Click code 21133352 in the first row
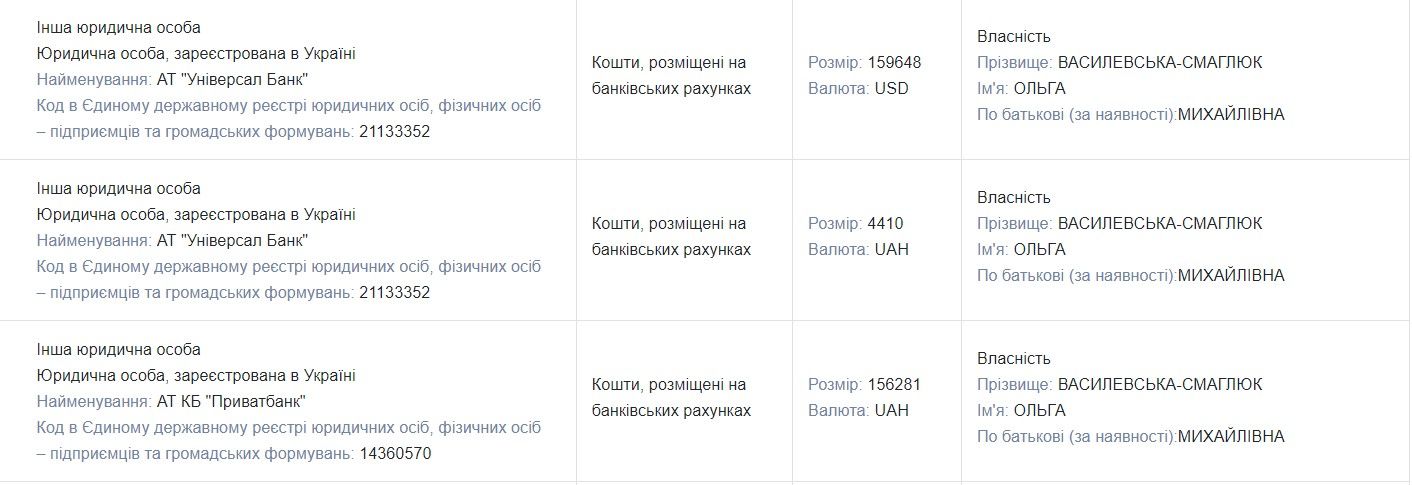The image size is (1412, 485). pos(394,131)
